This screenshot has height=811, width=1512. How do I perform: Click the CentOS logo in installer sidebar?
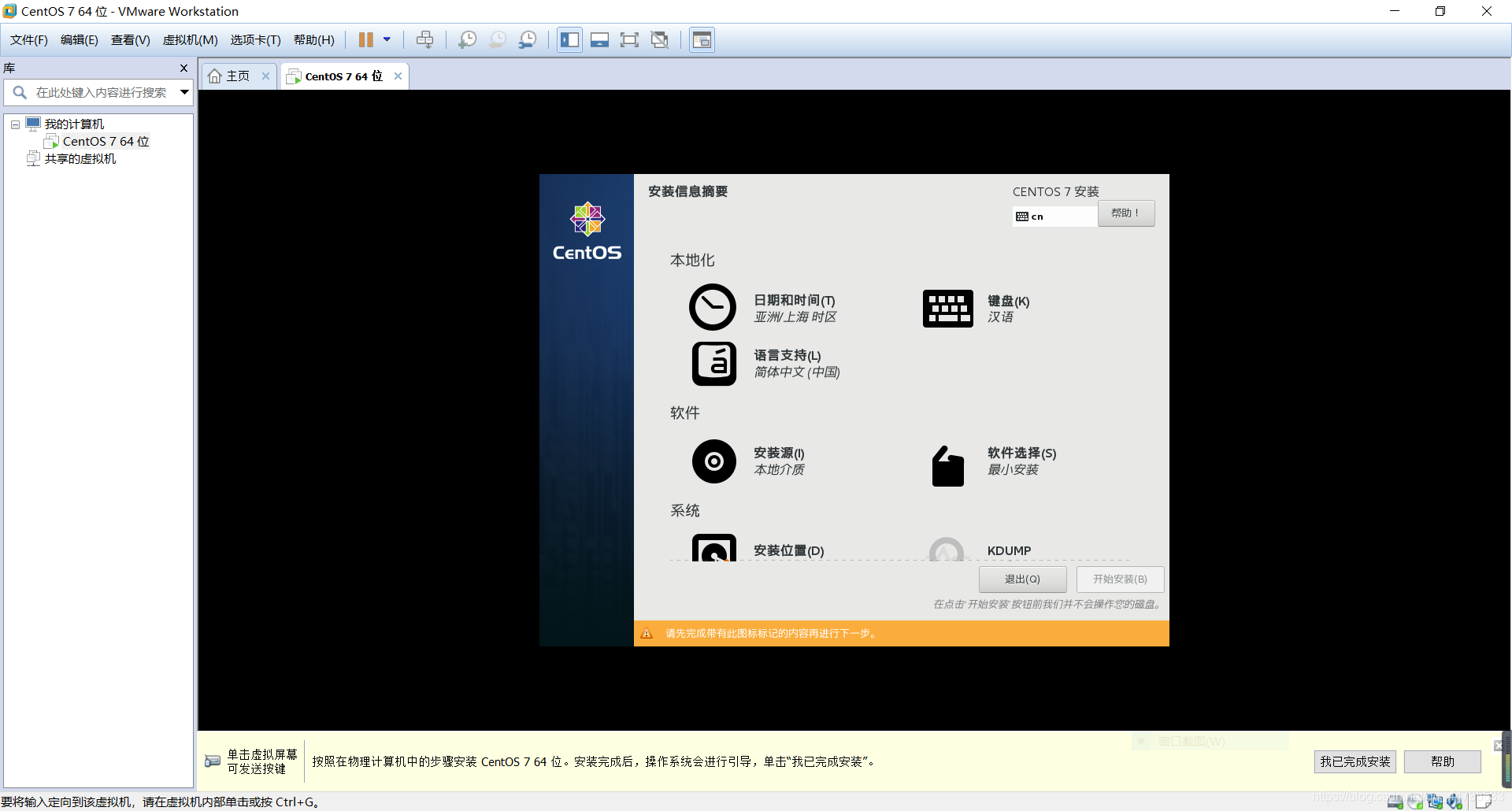click(x=587, y=231)
